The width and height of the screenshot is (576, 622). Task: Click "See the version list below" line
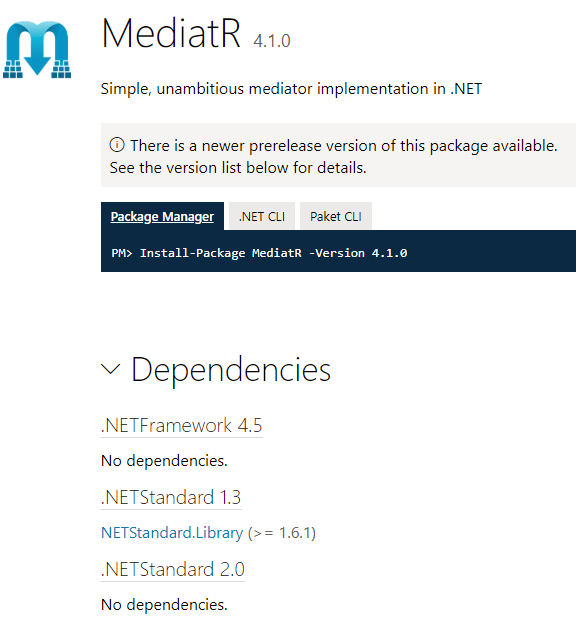tap(238, 168)
